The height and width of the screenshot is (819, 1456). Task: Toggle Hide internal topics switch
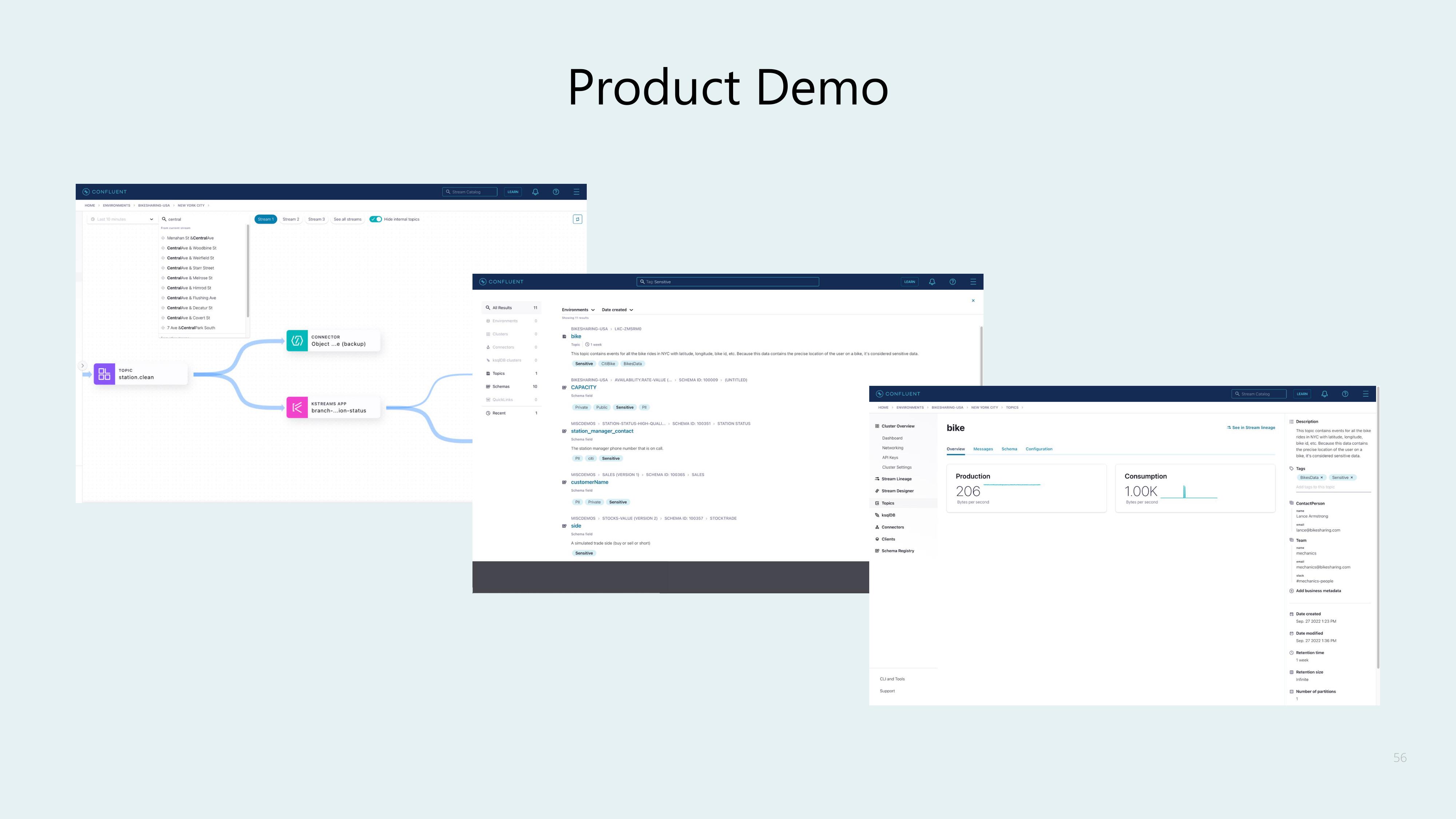pos(375,219)
